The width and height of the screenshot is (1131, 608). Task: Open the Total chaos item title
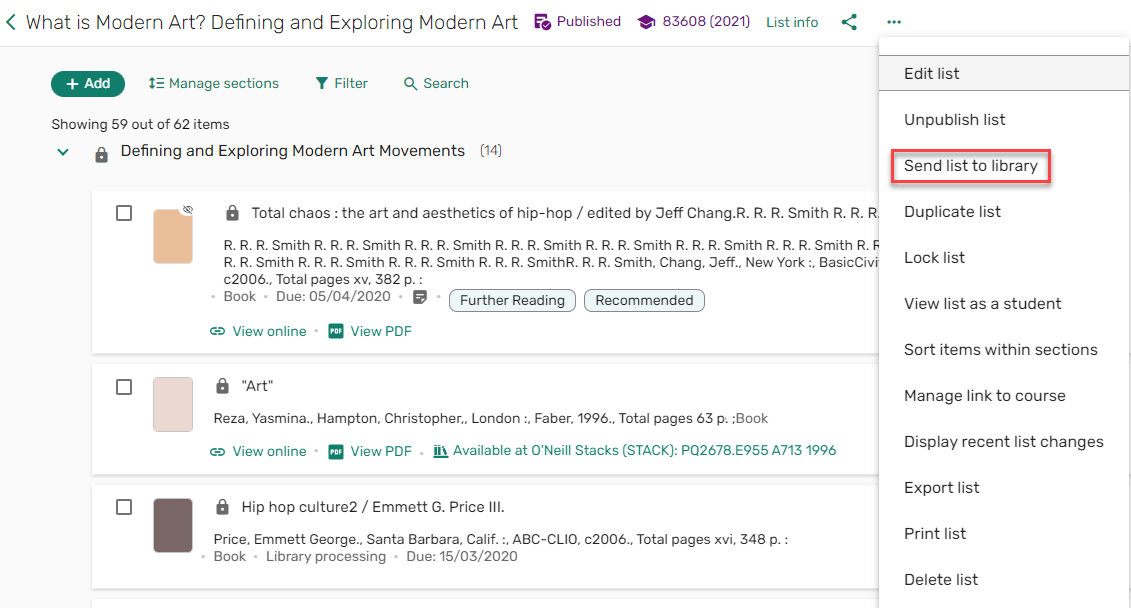565,213
